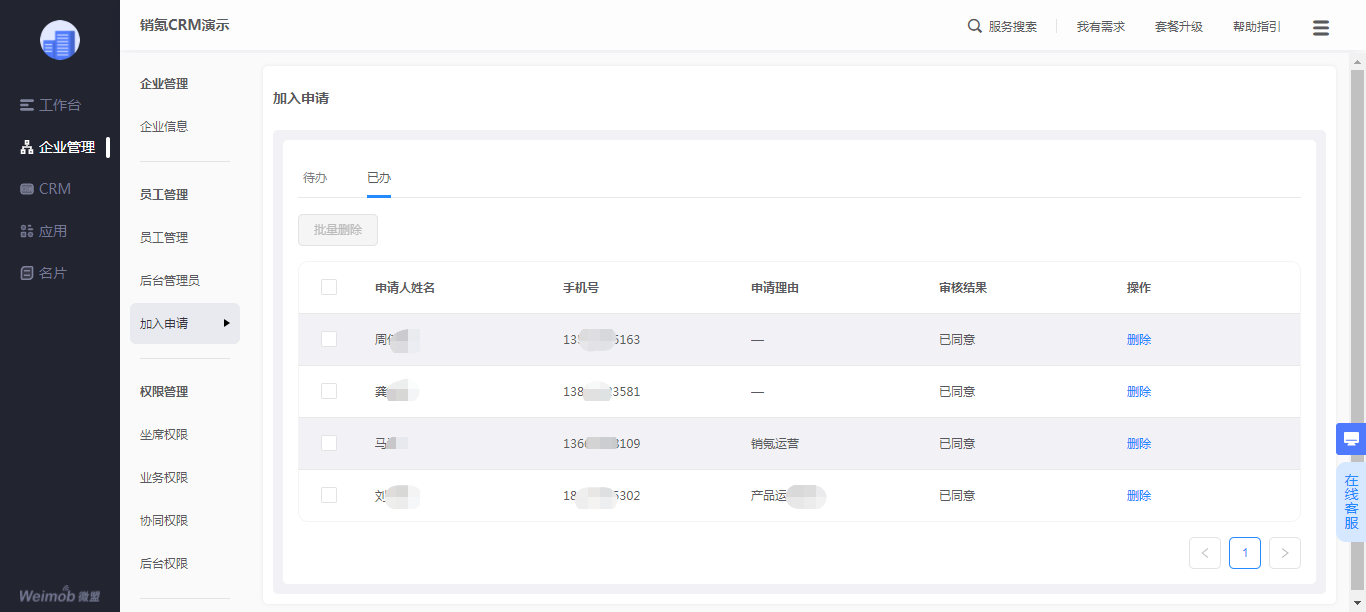Click 服务搜索 in the top bar

coord(1013,27)
